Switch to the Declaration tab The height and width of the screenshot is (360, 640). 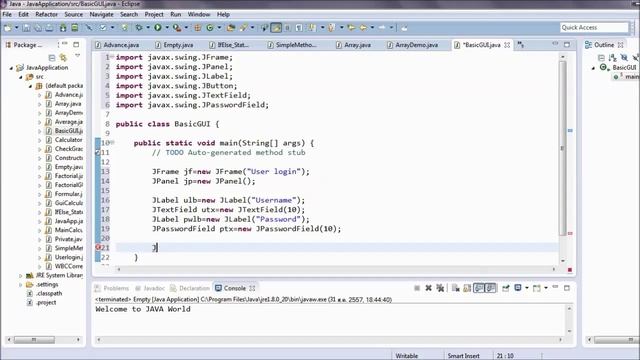[190, 288]
